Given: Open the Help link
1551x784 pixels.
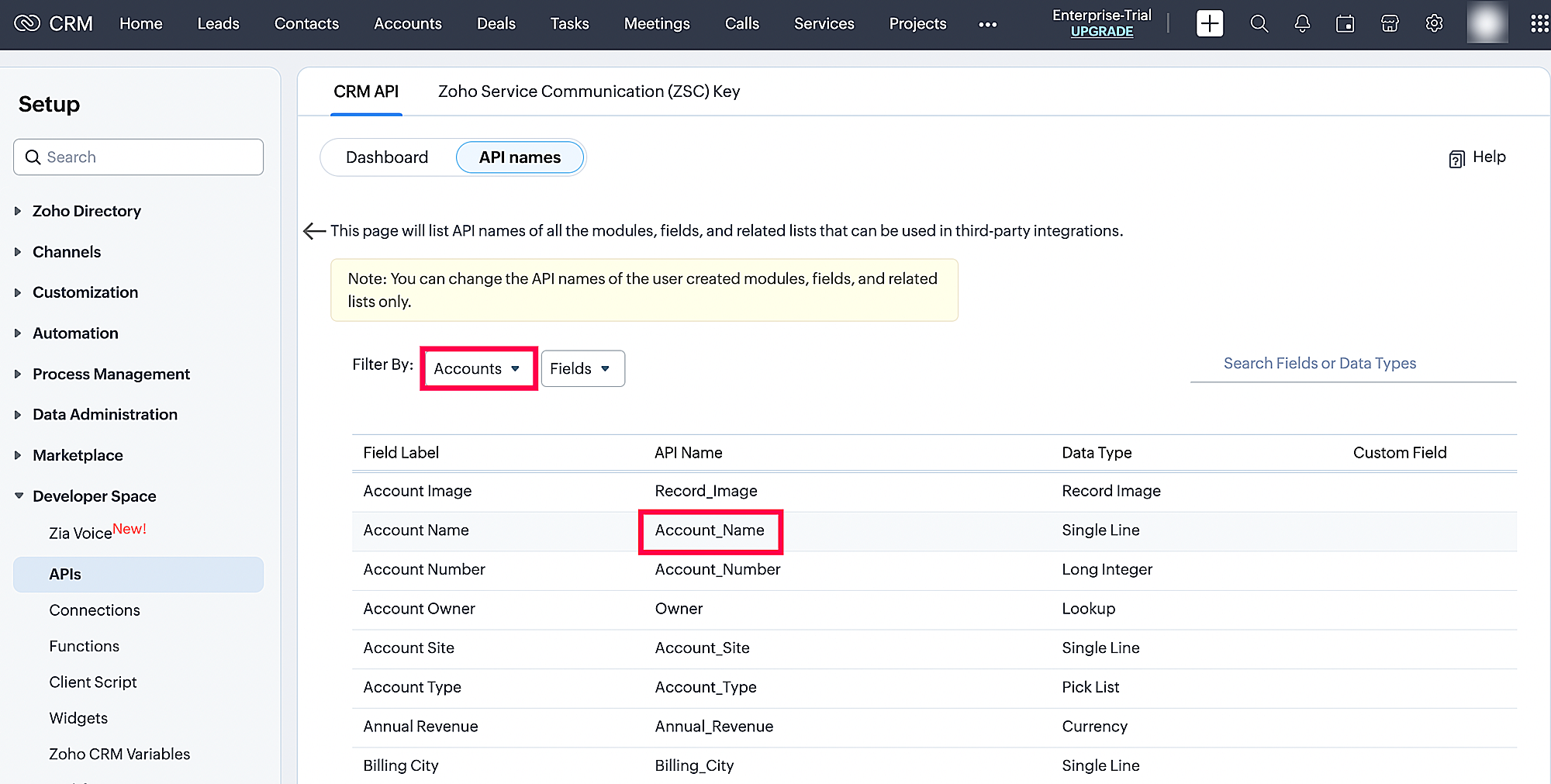Looking at the screenshot, I should 1477,157.
